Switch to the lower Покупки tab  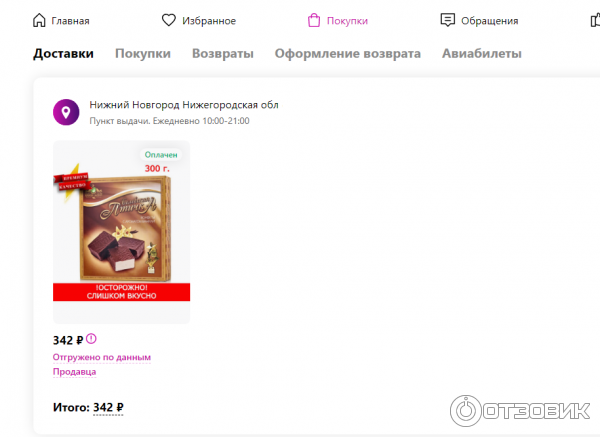pyautogui.click(x=143, y=54)
